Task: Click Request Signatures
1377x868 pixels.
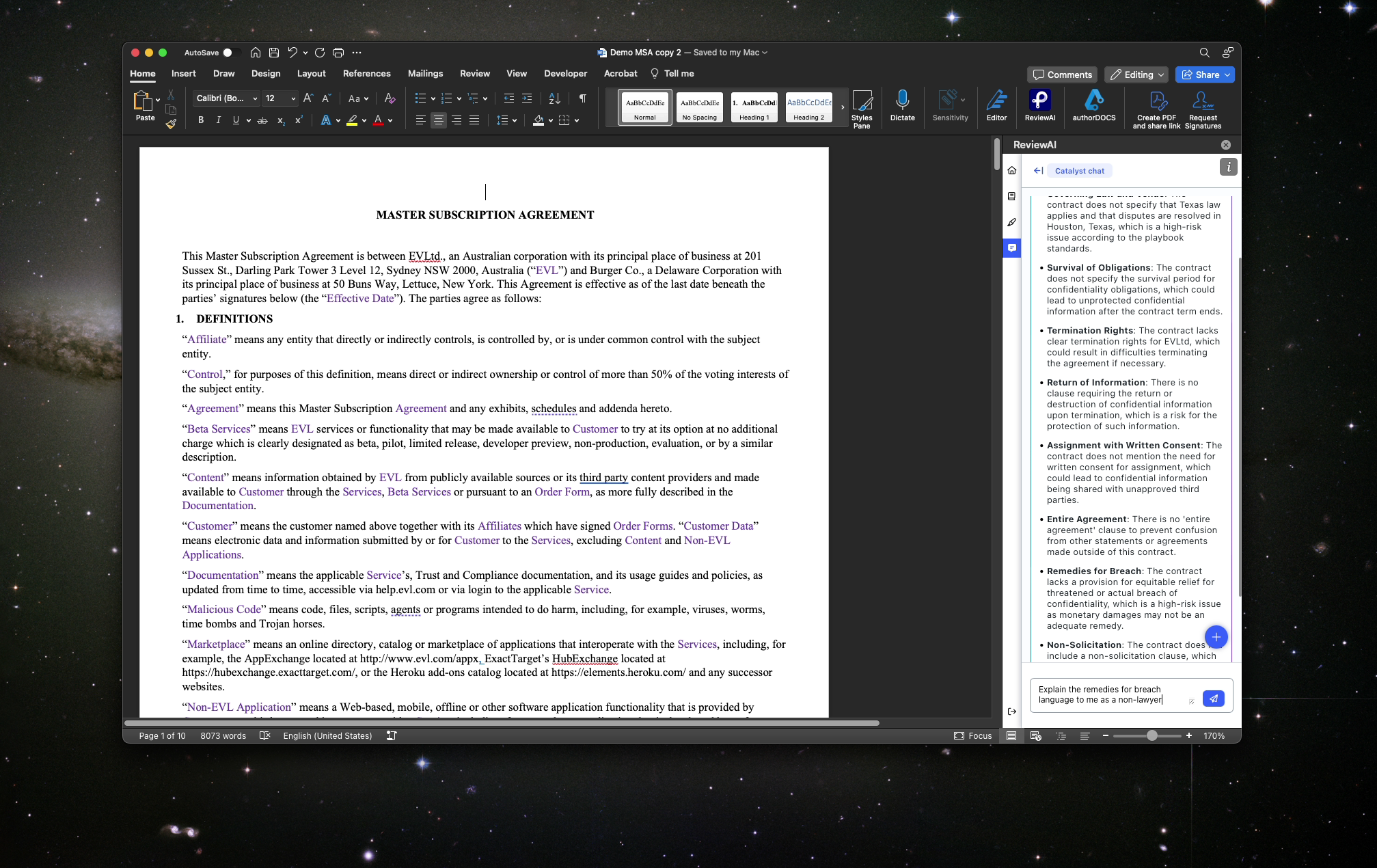Action: pyautogui.click(x=1203, y=109)
